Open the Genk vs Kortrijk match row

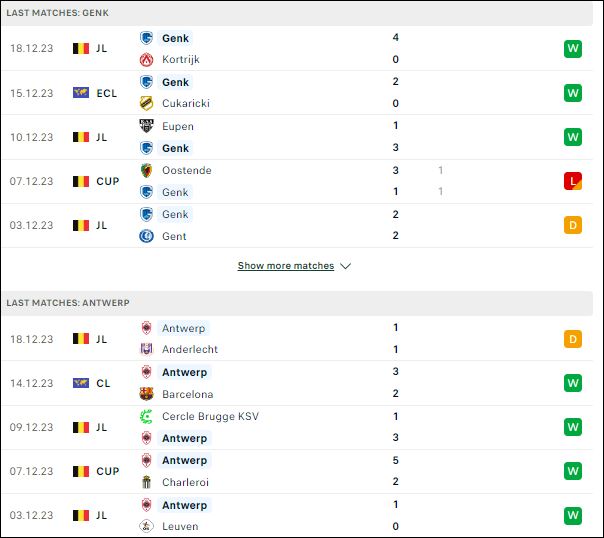point(297,49)
